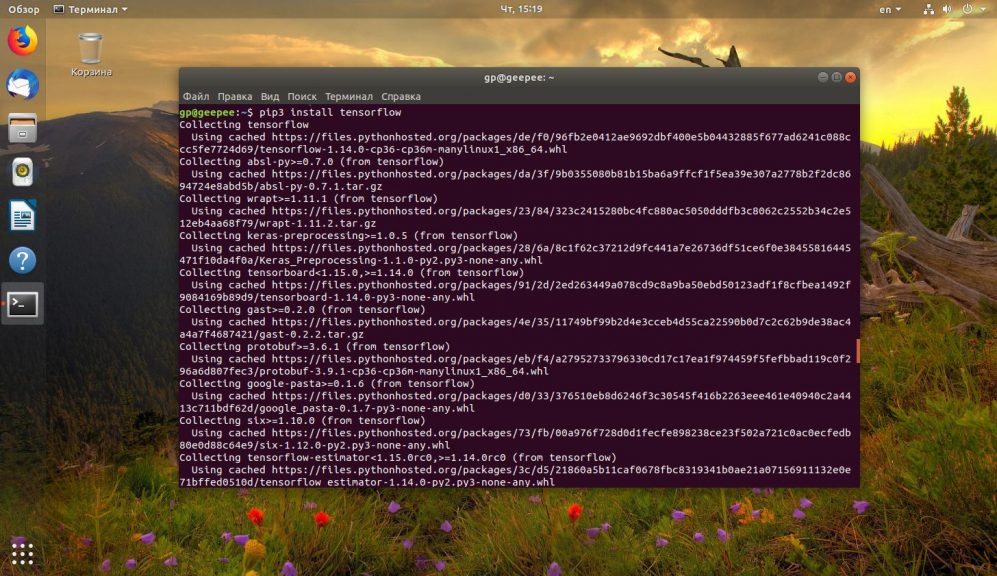Maximize the terminal window
The width and height of the screenshot is (997, 576).
point(837,77)
